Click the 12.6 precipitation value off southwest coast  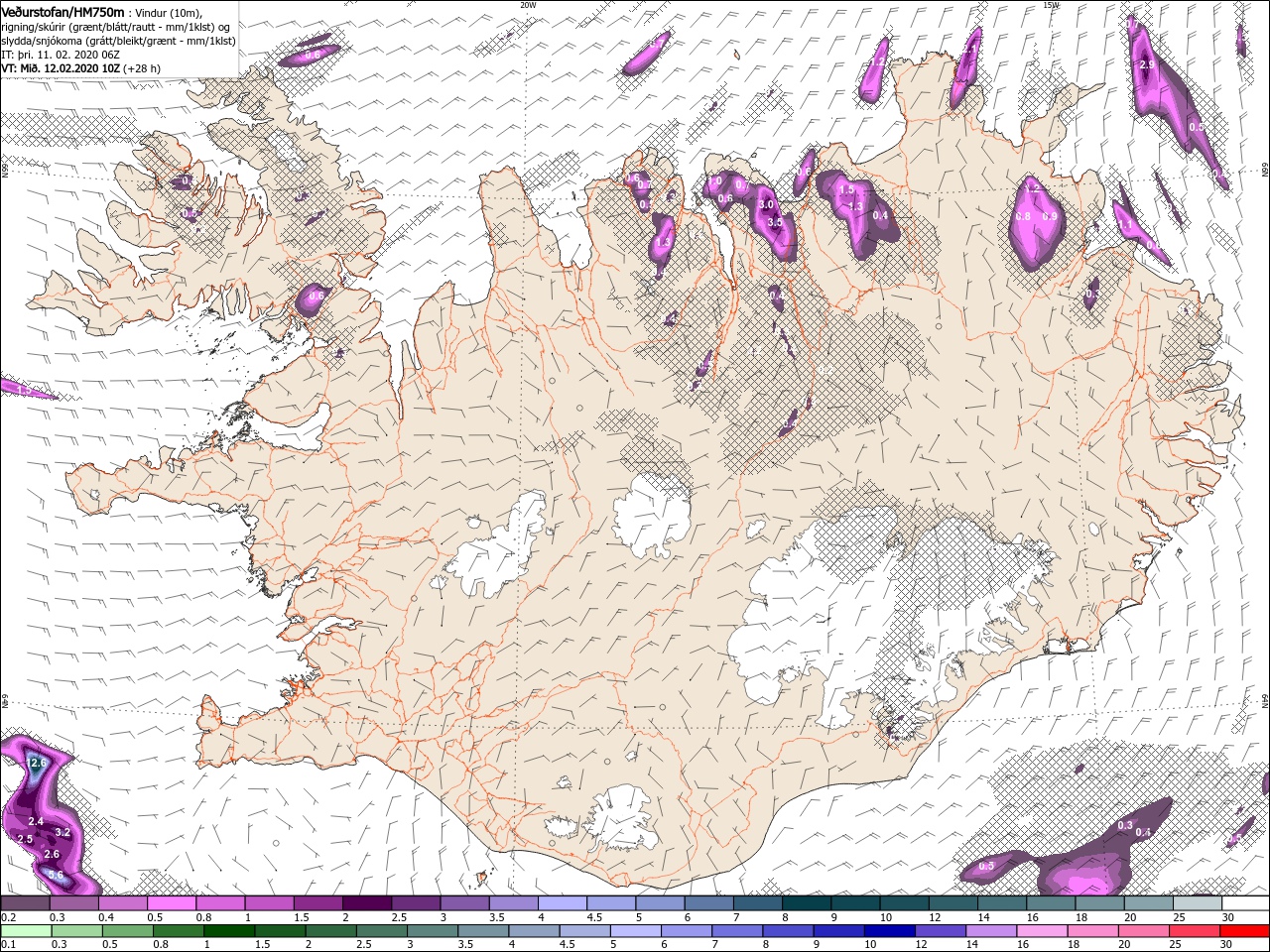(38, 763)
